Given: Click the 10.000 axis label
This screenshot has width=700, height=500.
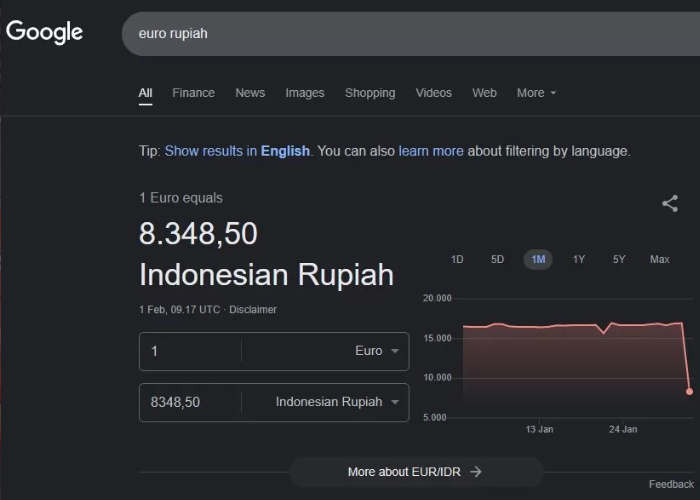Looking at the screenshot, I should point(437,378).
